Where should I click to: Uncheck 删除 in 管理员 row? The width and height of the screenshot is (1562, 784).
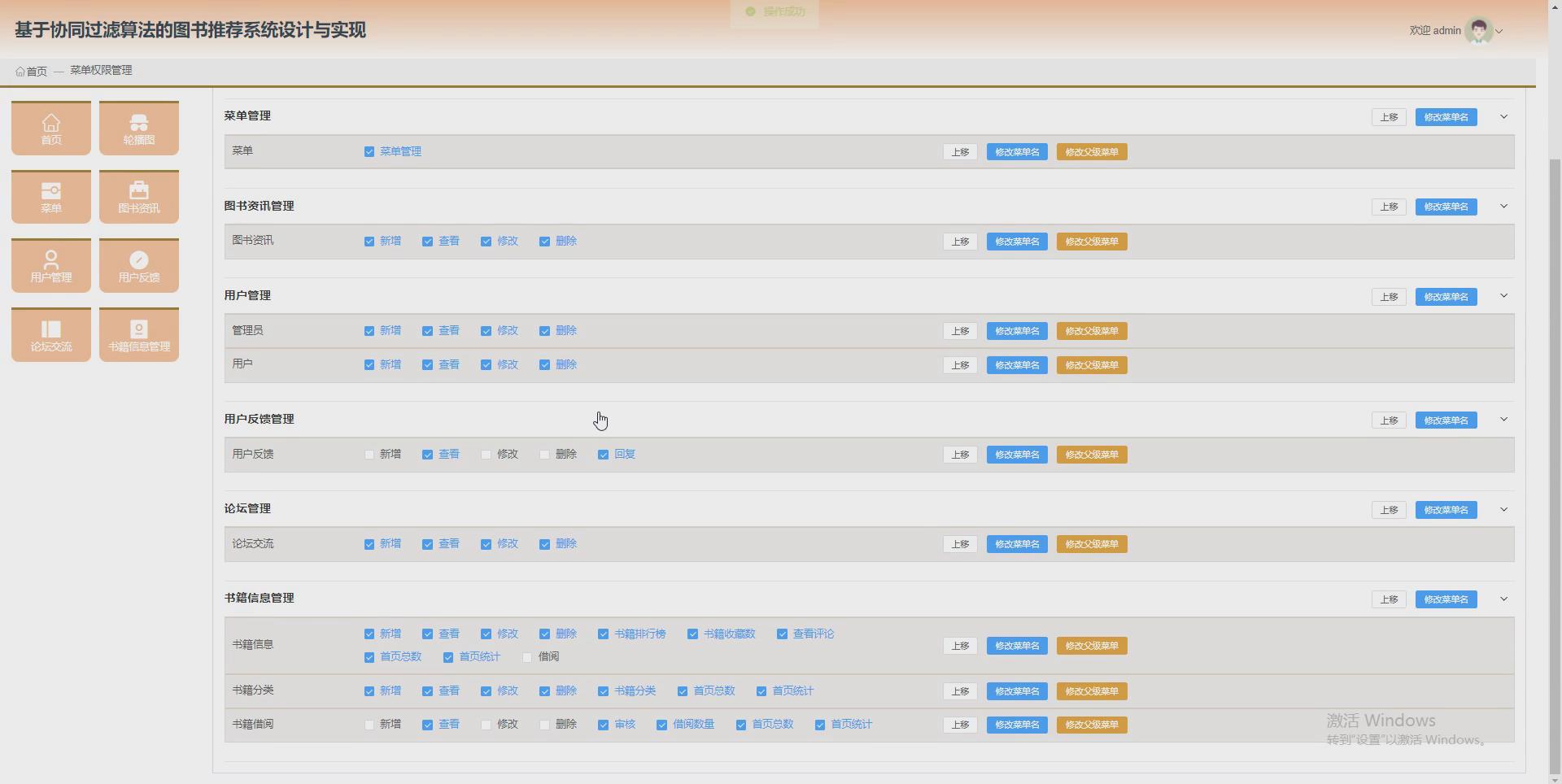click(545, 331)
